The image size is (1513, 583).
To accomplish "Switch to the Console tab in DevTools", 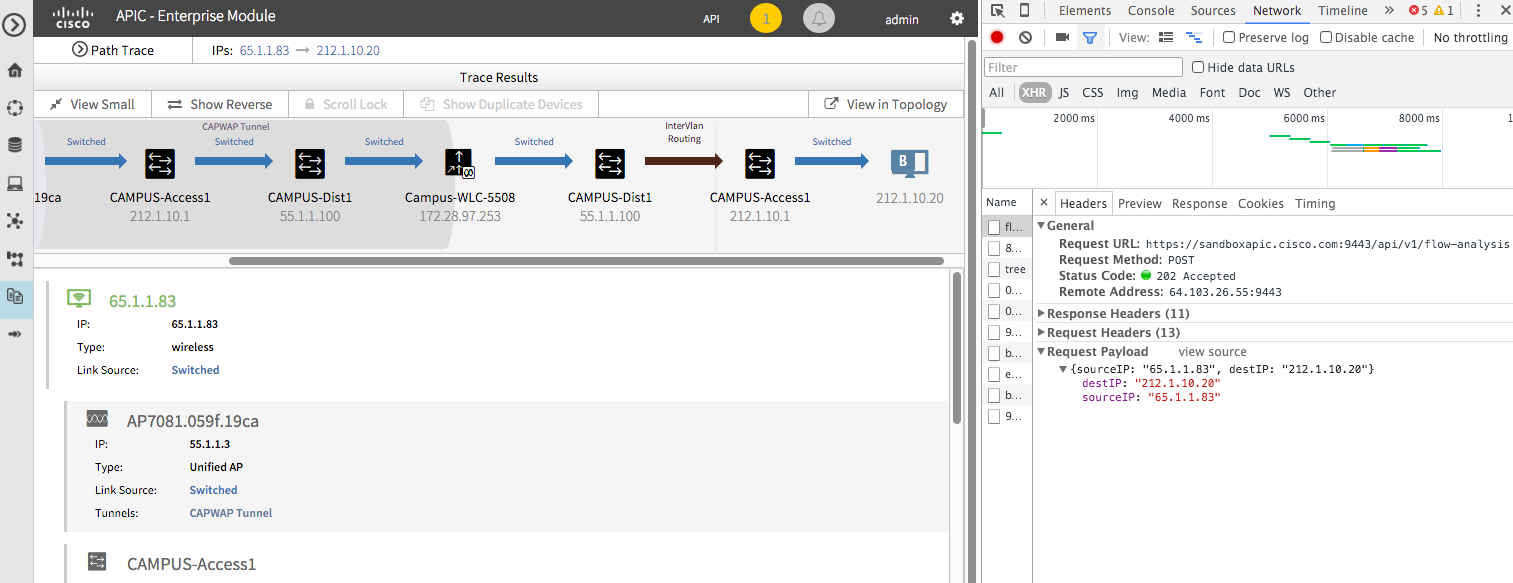I will [x=1151, y=11].
